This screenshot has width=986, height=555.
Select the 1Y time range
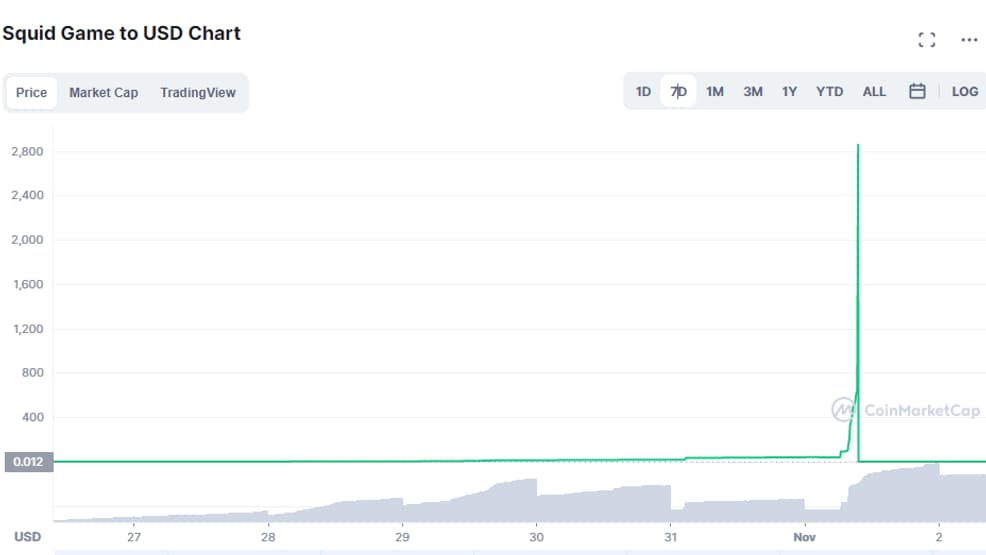tap(789, 92)
